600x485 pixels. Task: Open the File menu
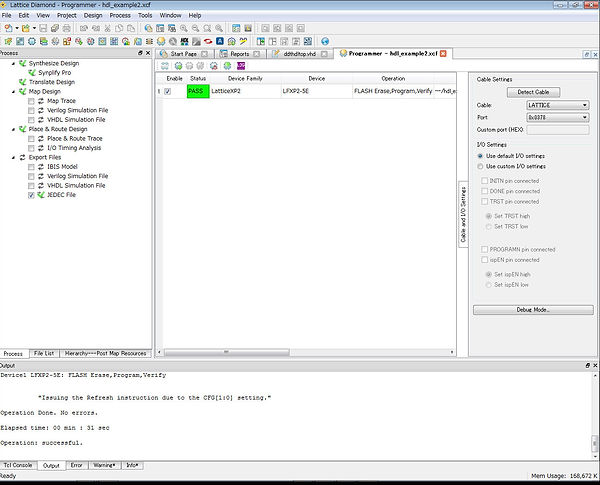point(7,16)
